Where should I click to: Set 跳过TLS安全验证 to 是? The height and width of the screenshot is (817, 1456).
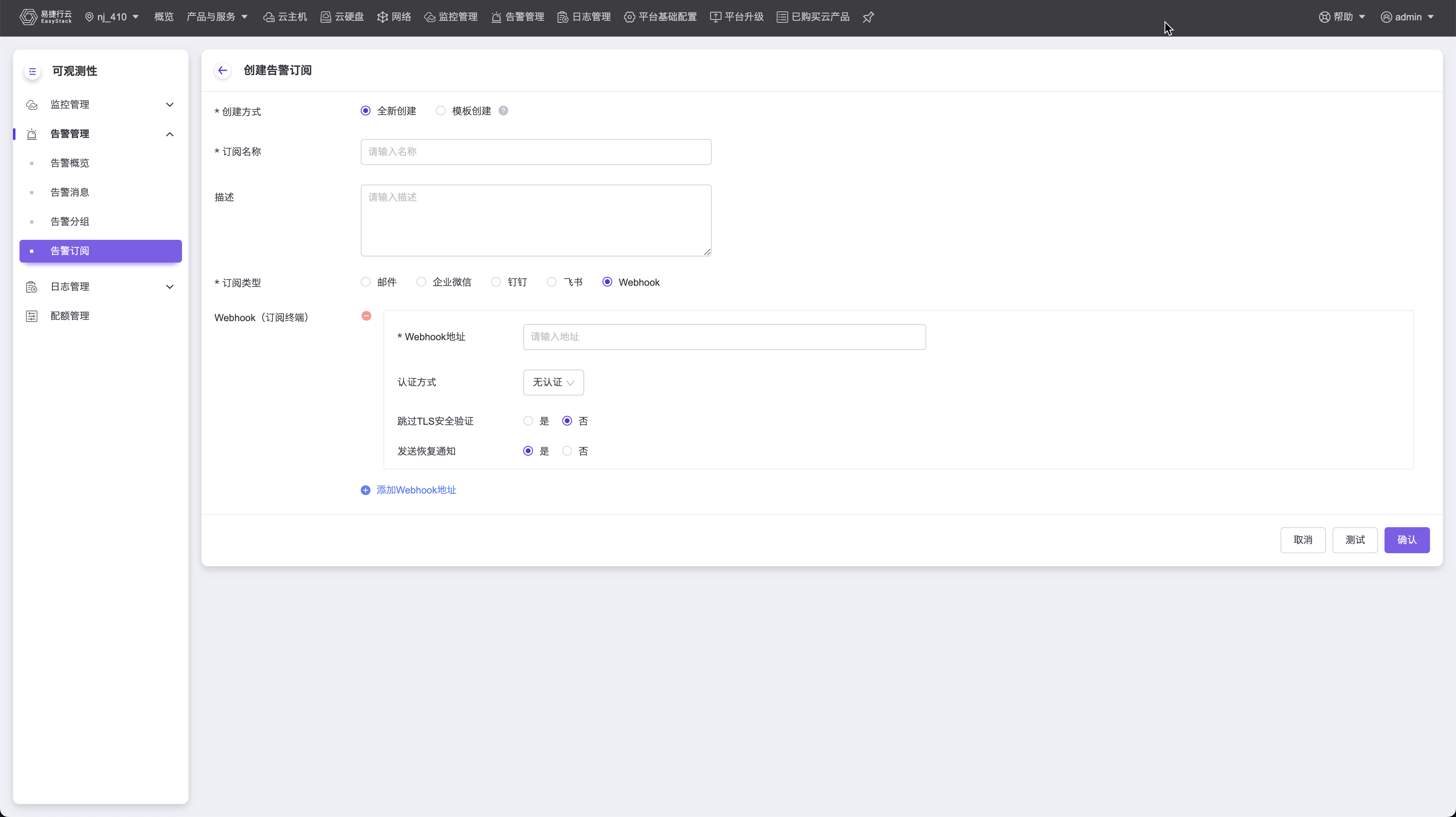(x=528, y=421)
